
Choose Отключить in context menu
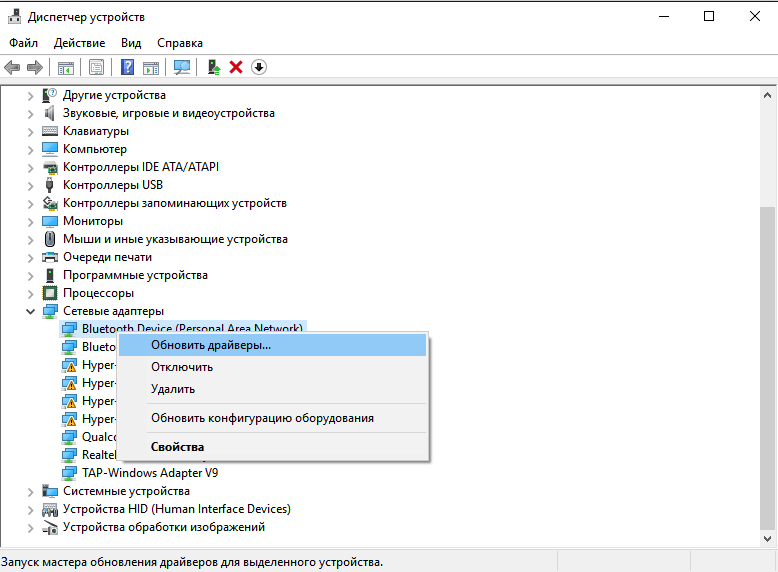pyautogui.click(x=272, y=367)
